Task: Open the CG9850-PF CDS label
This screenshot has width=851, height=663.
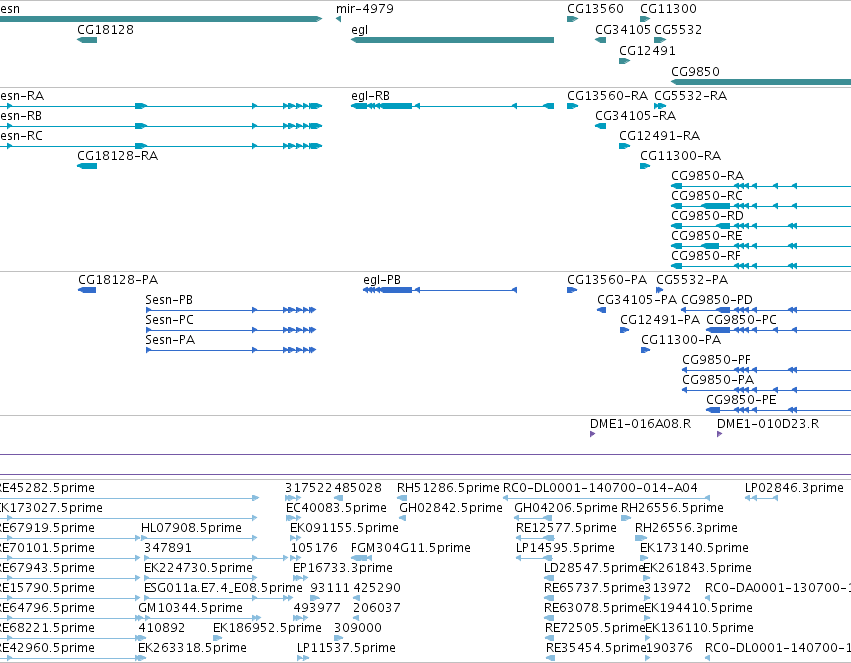Action: (x=716, y=360)
